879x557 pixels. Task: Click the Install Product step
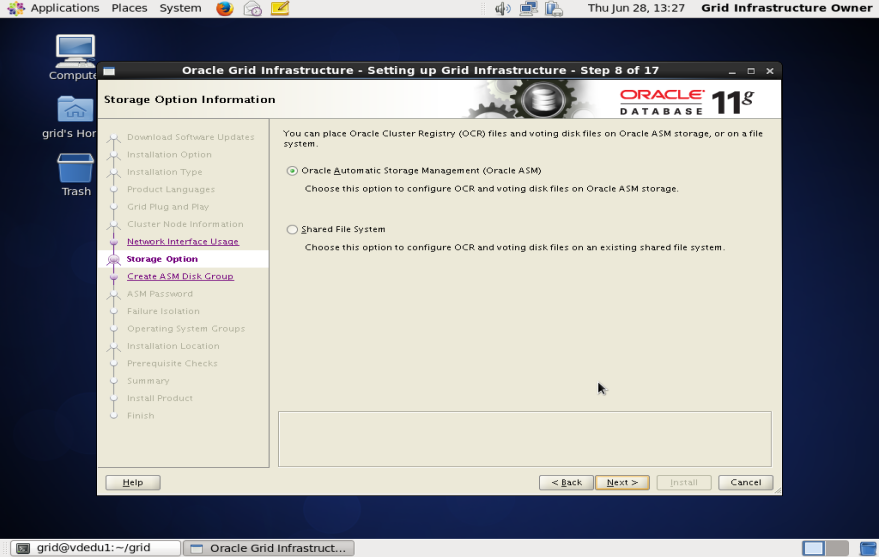pos(160,398)
